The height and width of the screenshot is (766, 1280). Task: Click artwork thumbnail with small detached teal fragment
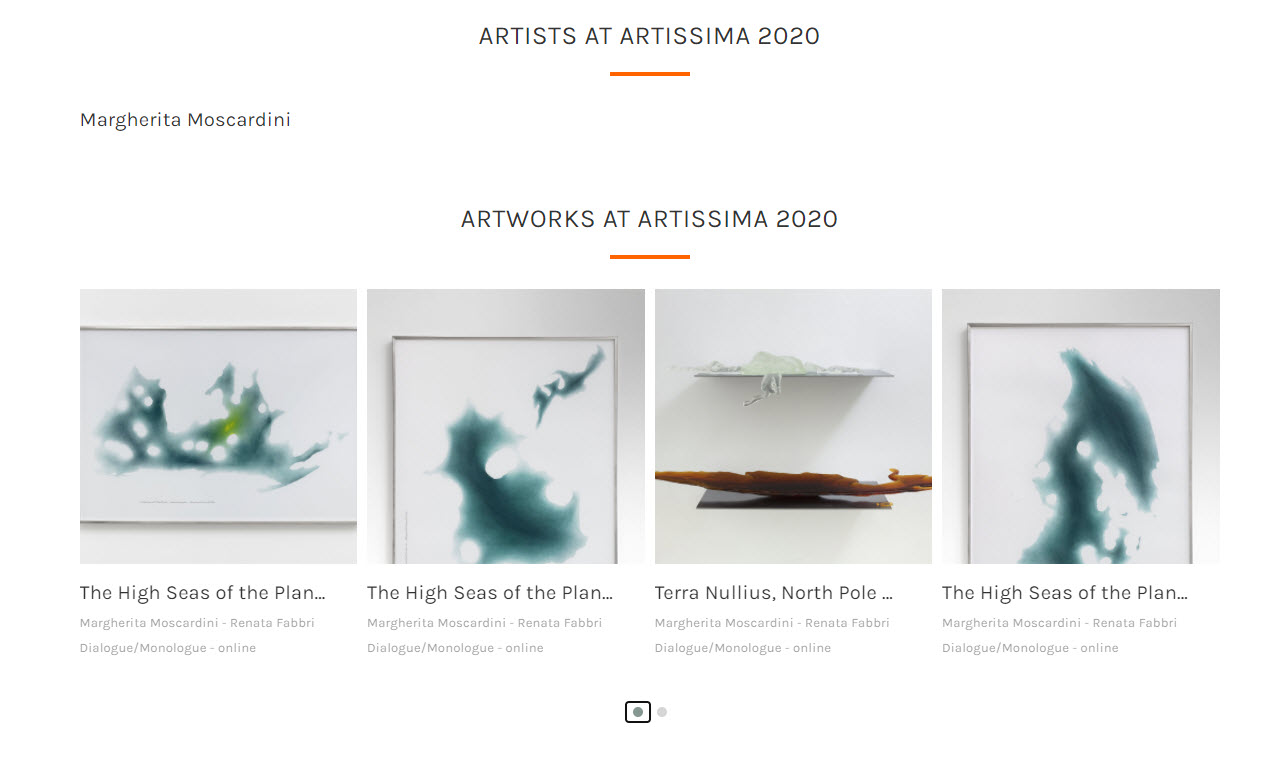505,426
